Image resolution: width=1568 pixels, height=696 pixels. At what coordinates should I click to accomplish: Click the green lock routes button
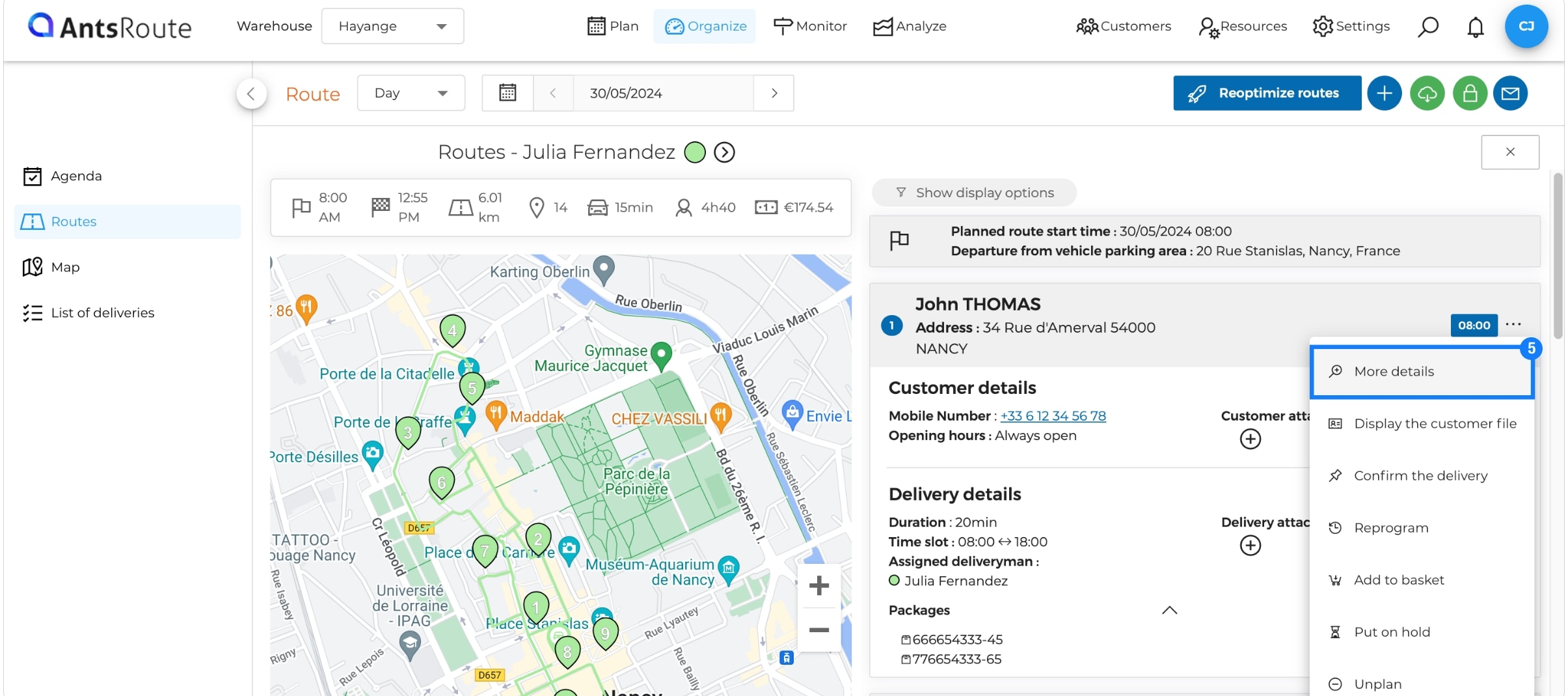coord(1470,93)
